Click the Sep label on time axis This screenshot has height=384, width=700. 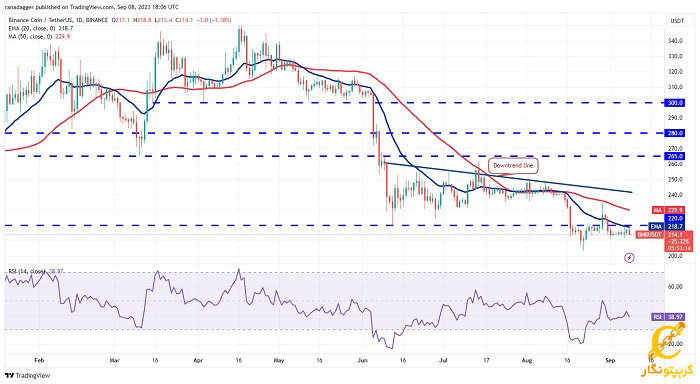(x=610, y=360)
